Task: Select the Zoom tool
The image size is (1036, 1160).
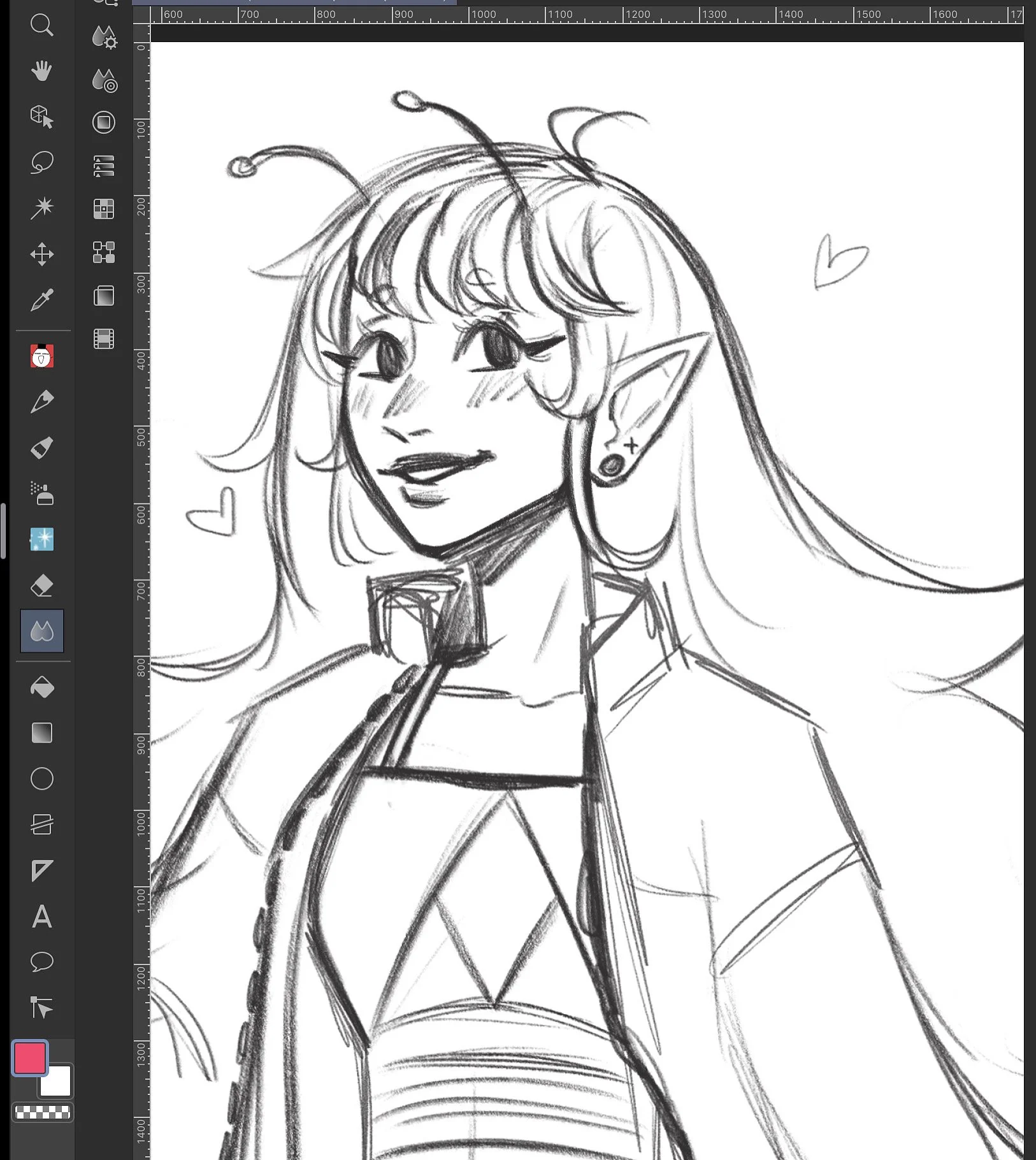Action: [x=42, y=25]
